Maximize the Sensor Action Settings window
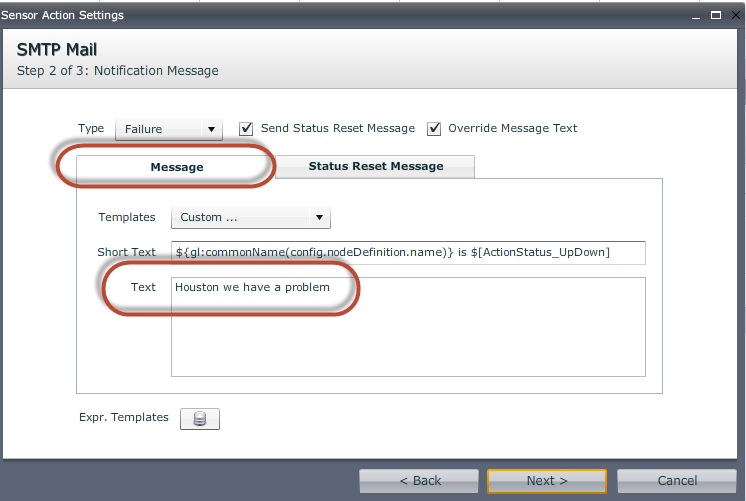Image resolution: width=746 pixels, height=501 pixels. click(716, 16)
